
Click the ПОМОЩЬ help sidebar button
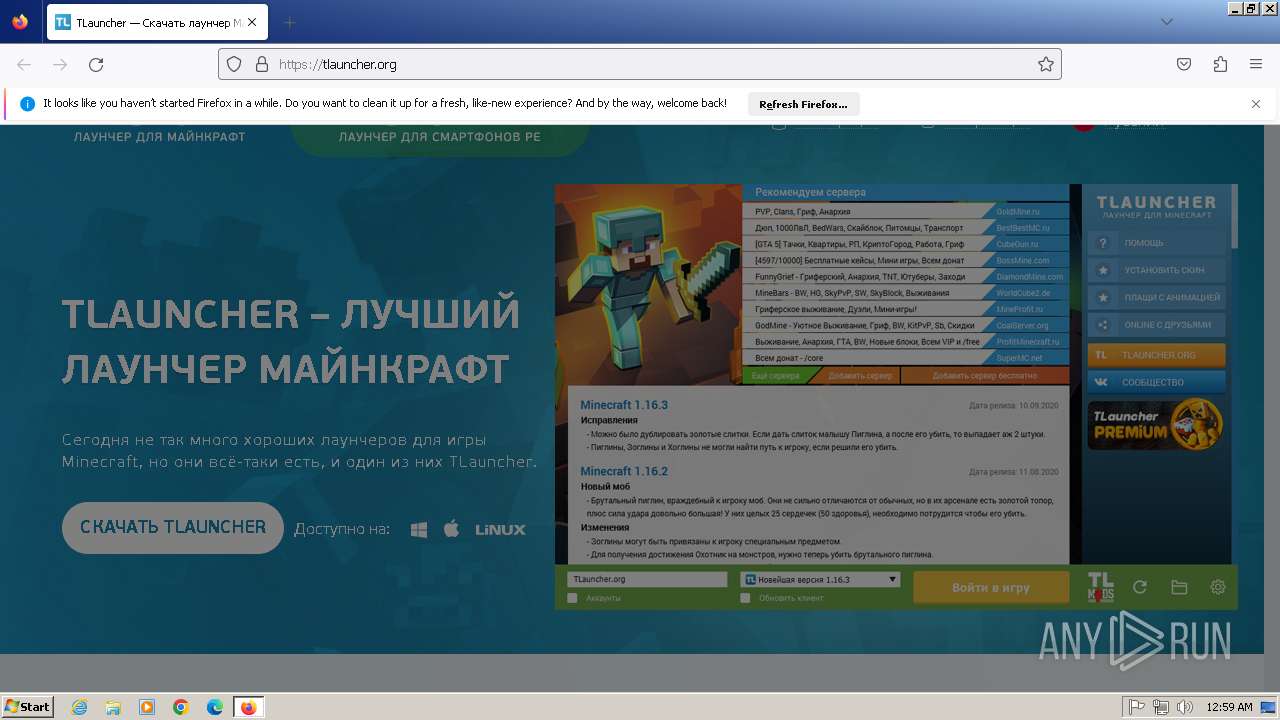coord(1156,243)
